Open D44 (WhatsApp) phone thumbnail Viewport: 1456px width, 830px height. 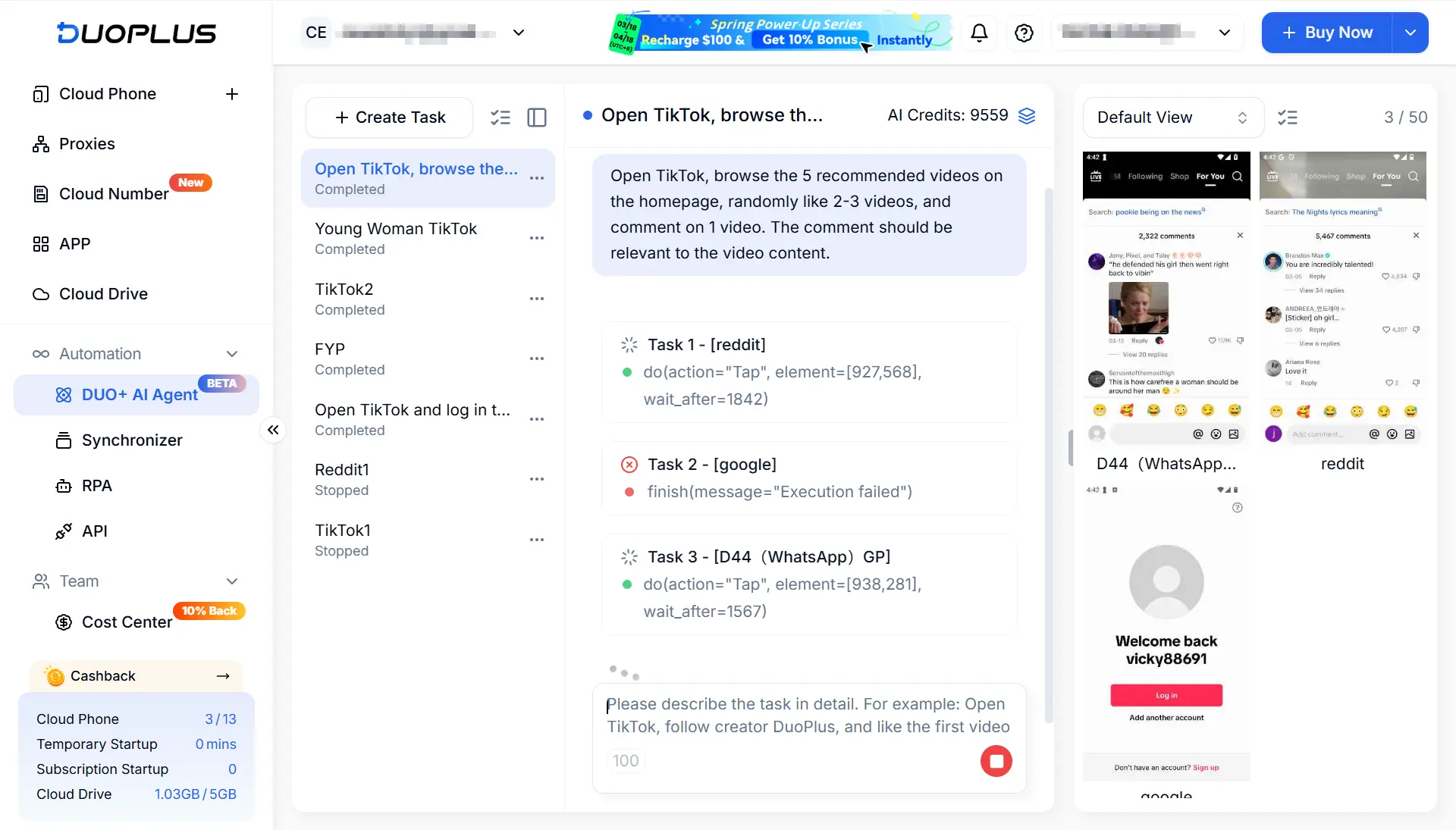coord(1166,299)
